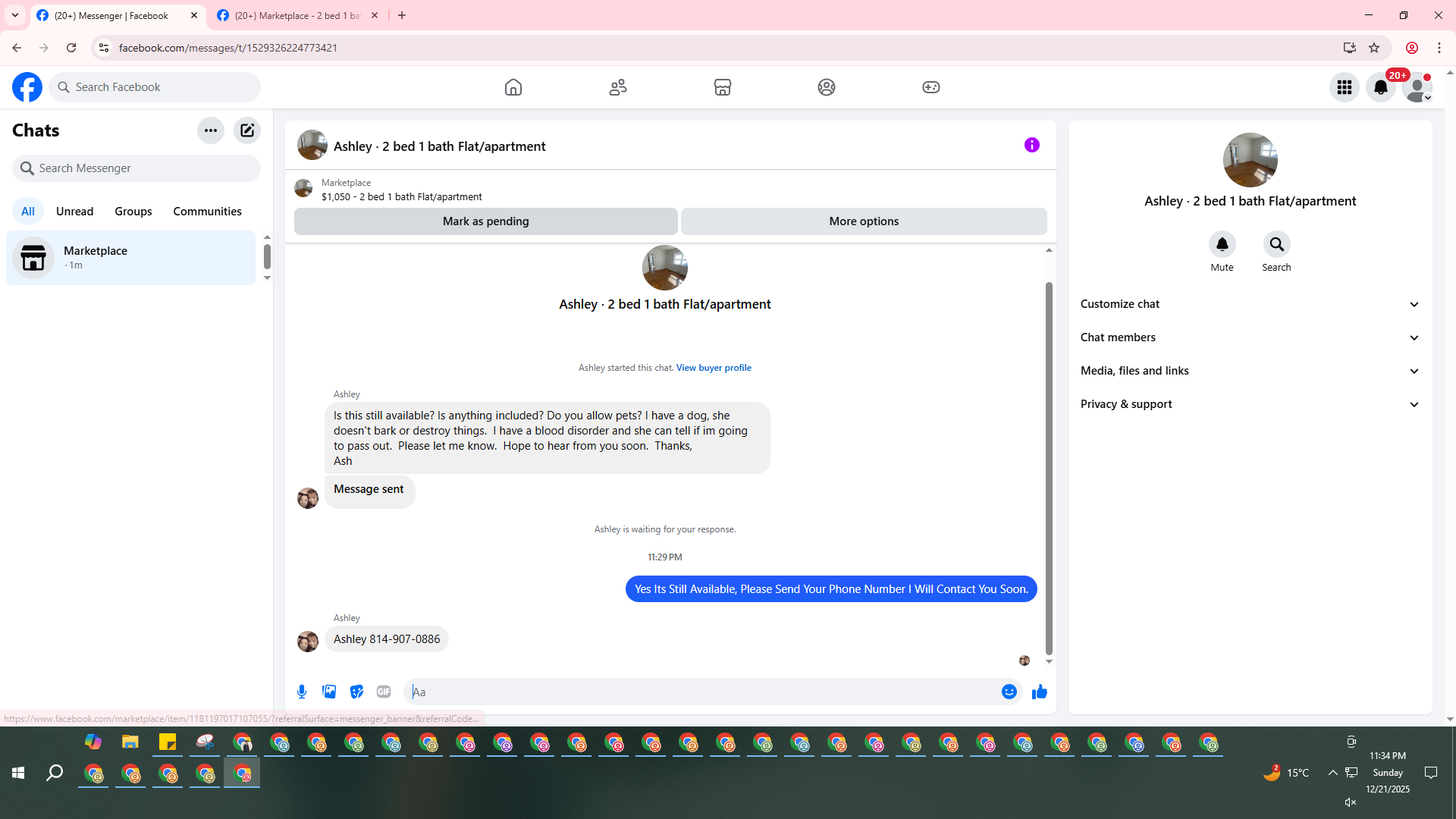The image size is (1456, 819).
Task: Open Marketplace icon in top navigation
Action: coord(723,87)
